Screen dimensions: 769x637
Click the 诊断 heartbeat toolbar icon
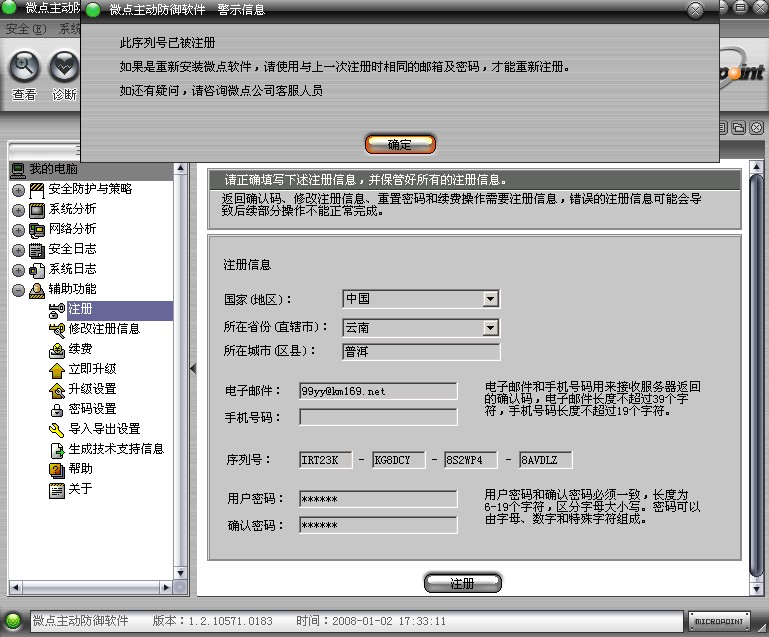coord(64,66)
